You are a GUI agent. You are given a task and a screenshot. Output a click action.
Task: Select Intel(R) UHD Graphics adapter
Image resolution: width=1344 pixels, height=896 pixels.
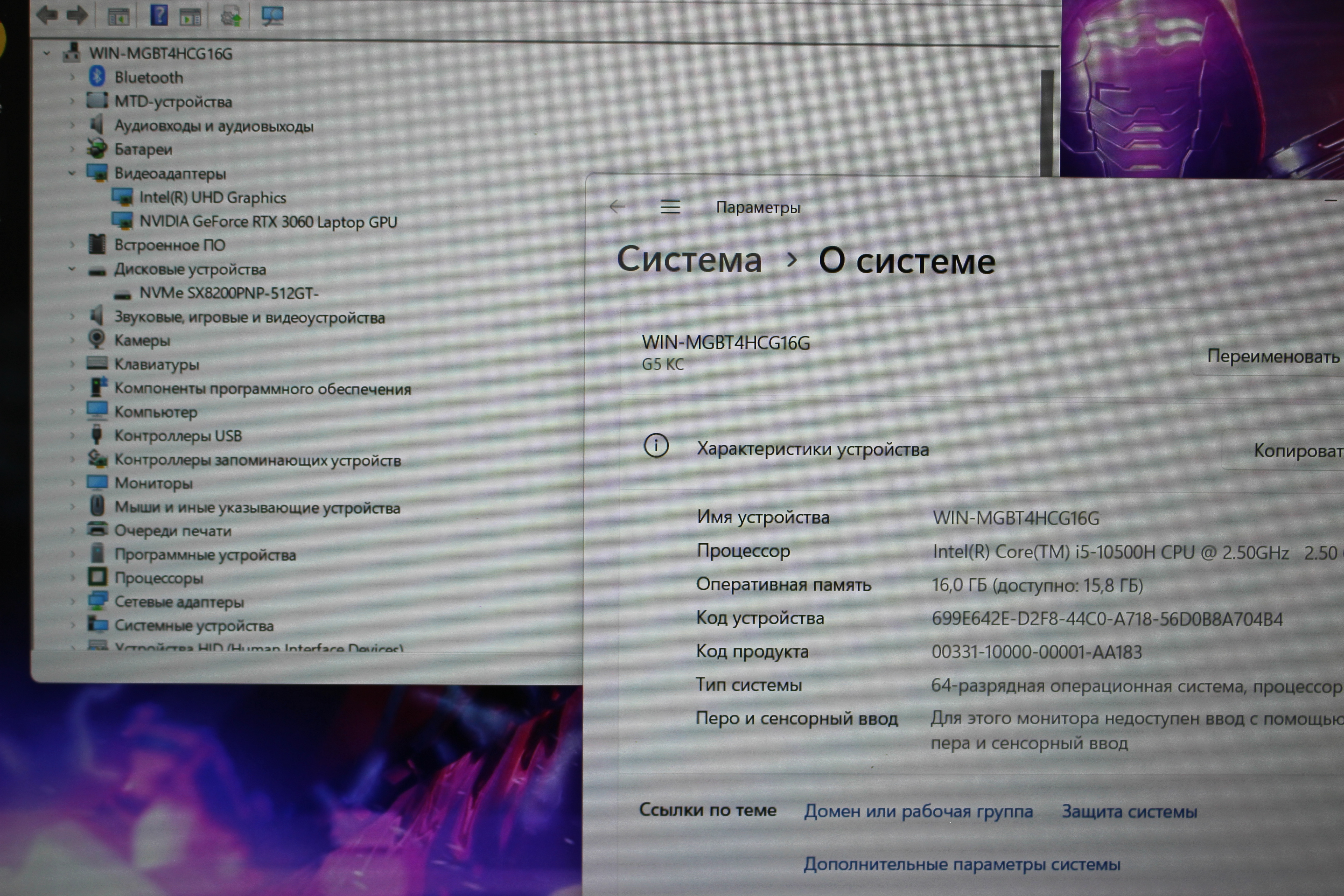coord(212,198)
